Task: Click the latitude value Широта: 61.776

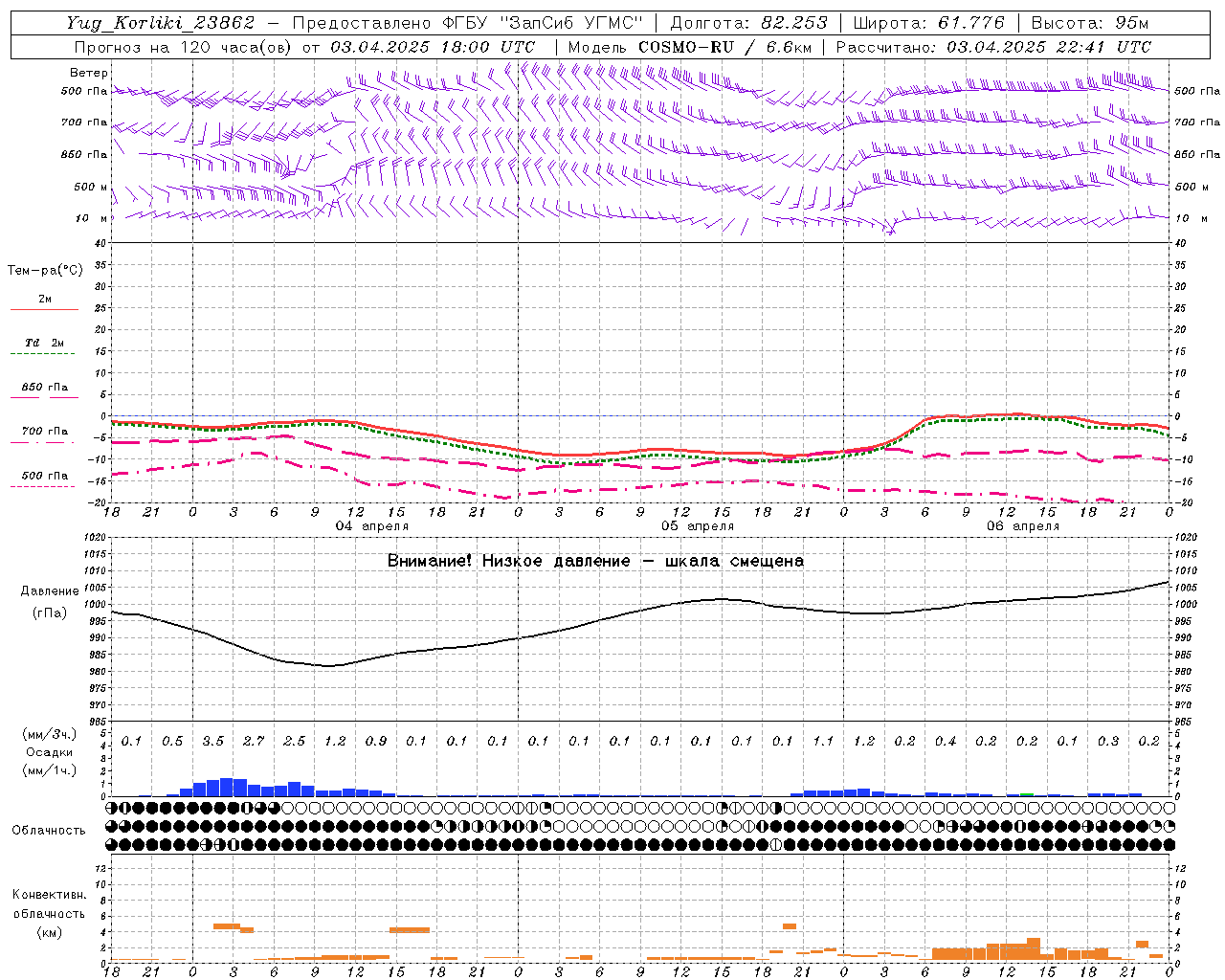Action: pyautogui.click(x=928, y=23)
